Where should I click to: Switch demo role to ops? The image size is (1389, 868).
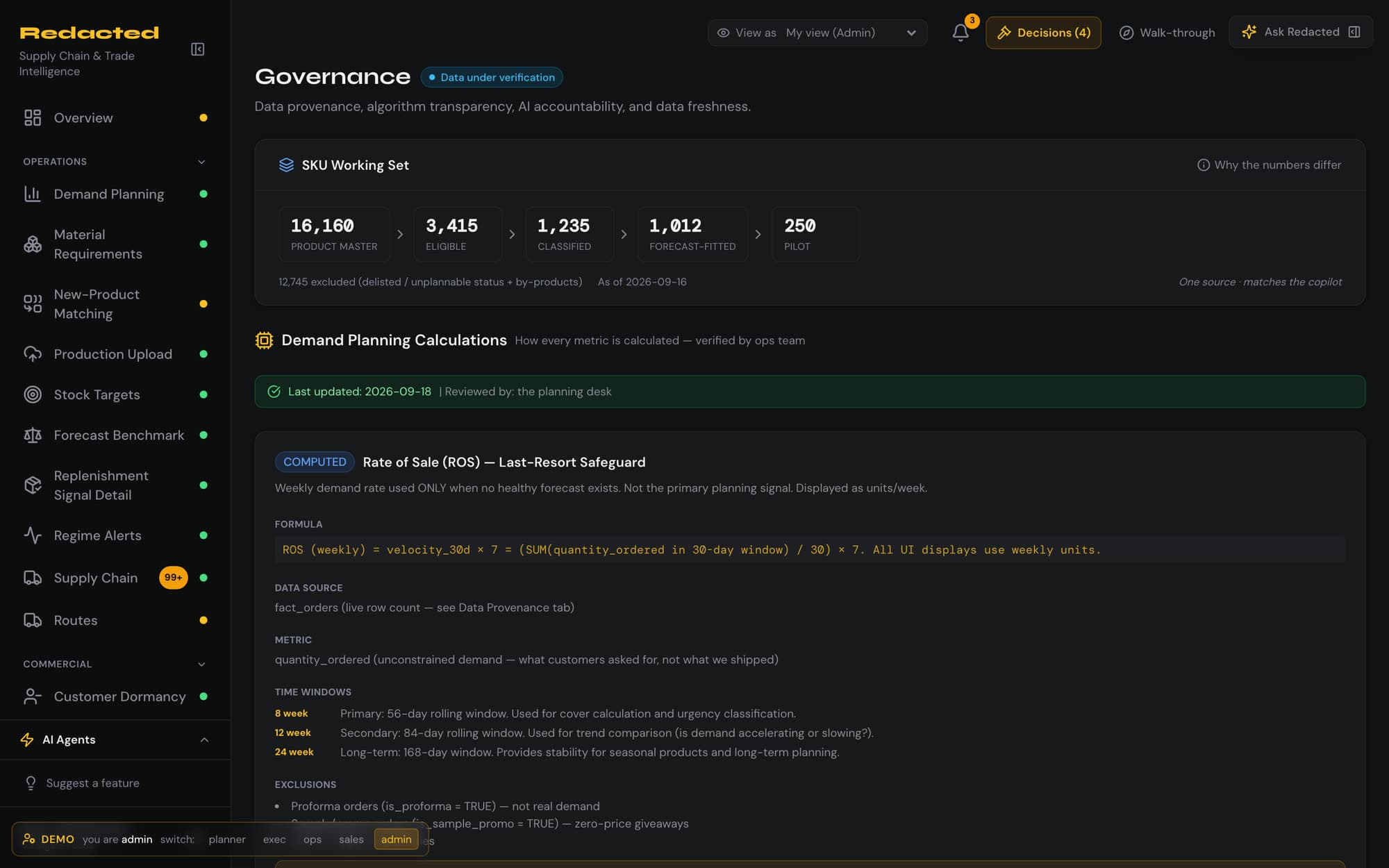[x=313, y=840]
